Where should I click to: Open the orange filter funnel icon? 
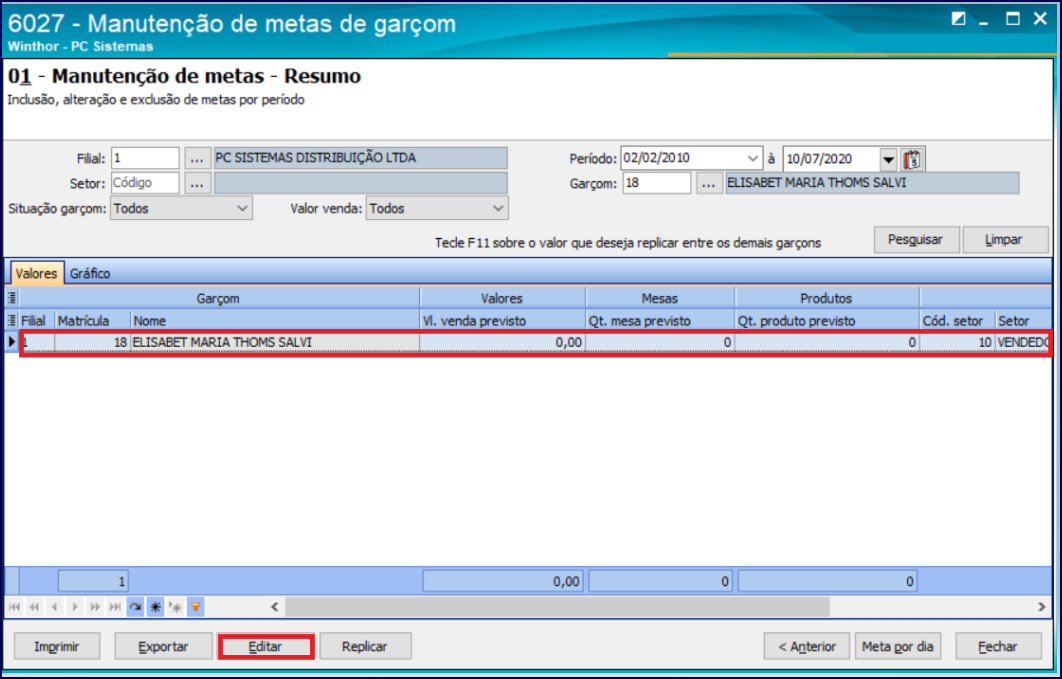pyautogui.click(x=196, y=607)
